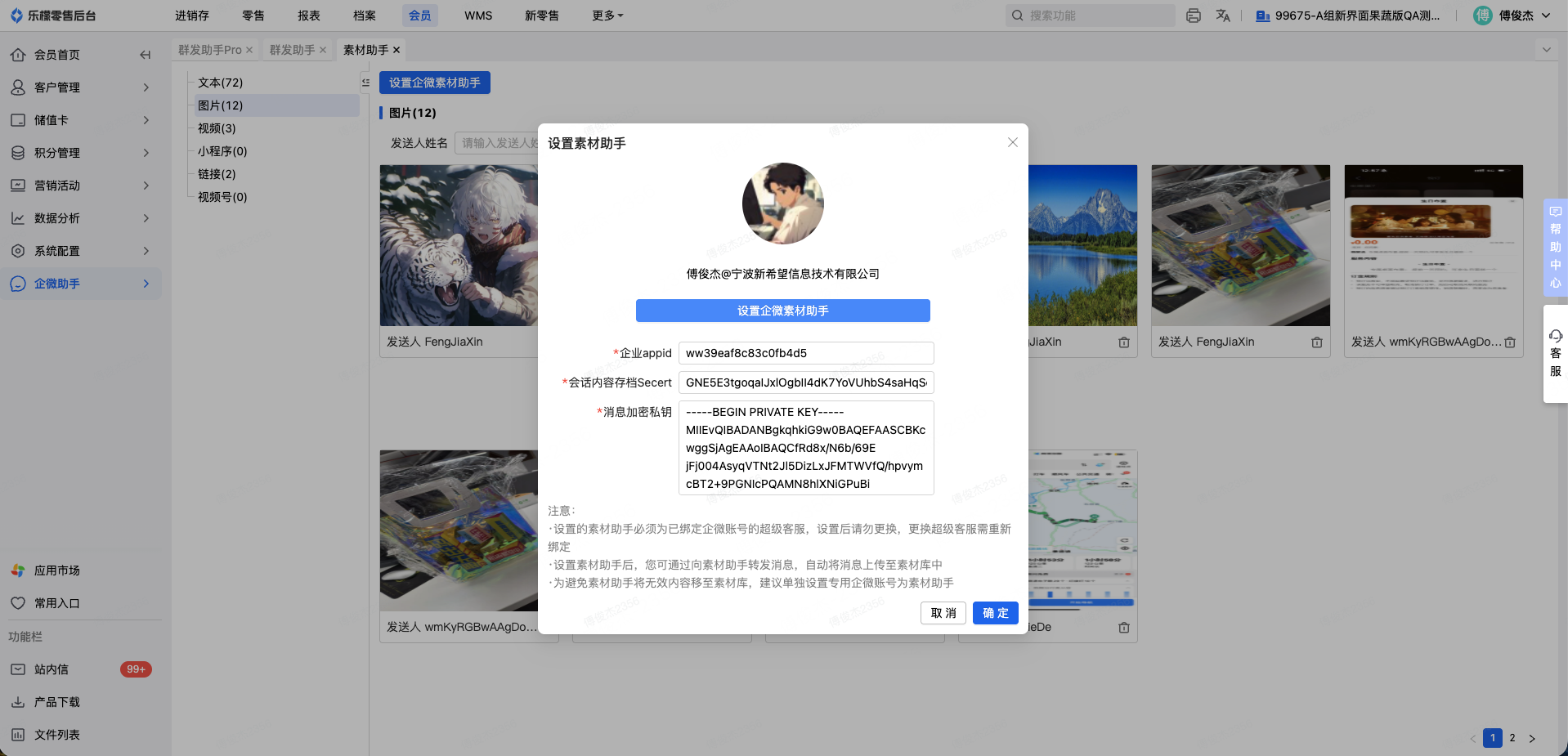
Task: Click the 企微助手 chat icon
Action: (18, 284)
